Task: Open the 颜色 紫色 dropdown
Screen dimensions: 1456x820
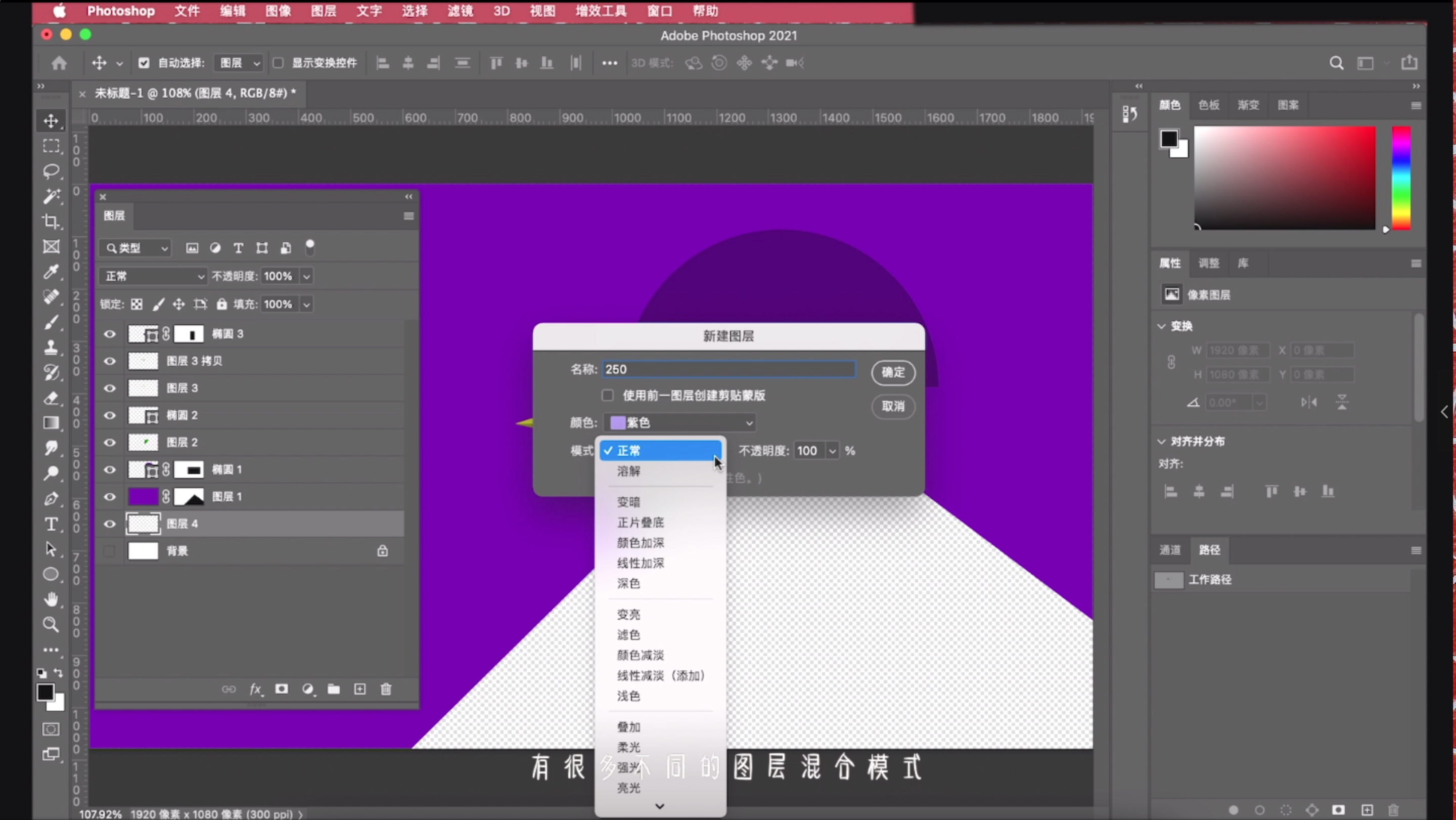Action: 680,422
